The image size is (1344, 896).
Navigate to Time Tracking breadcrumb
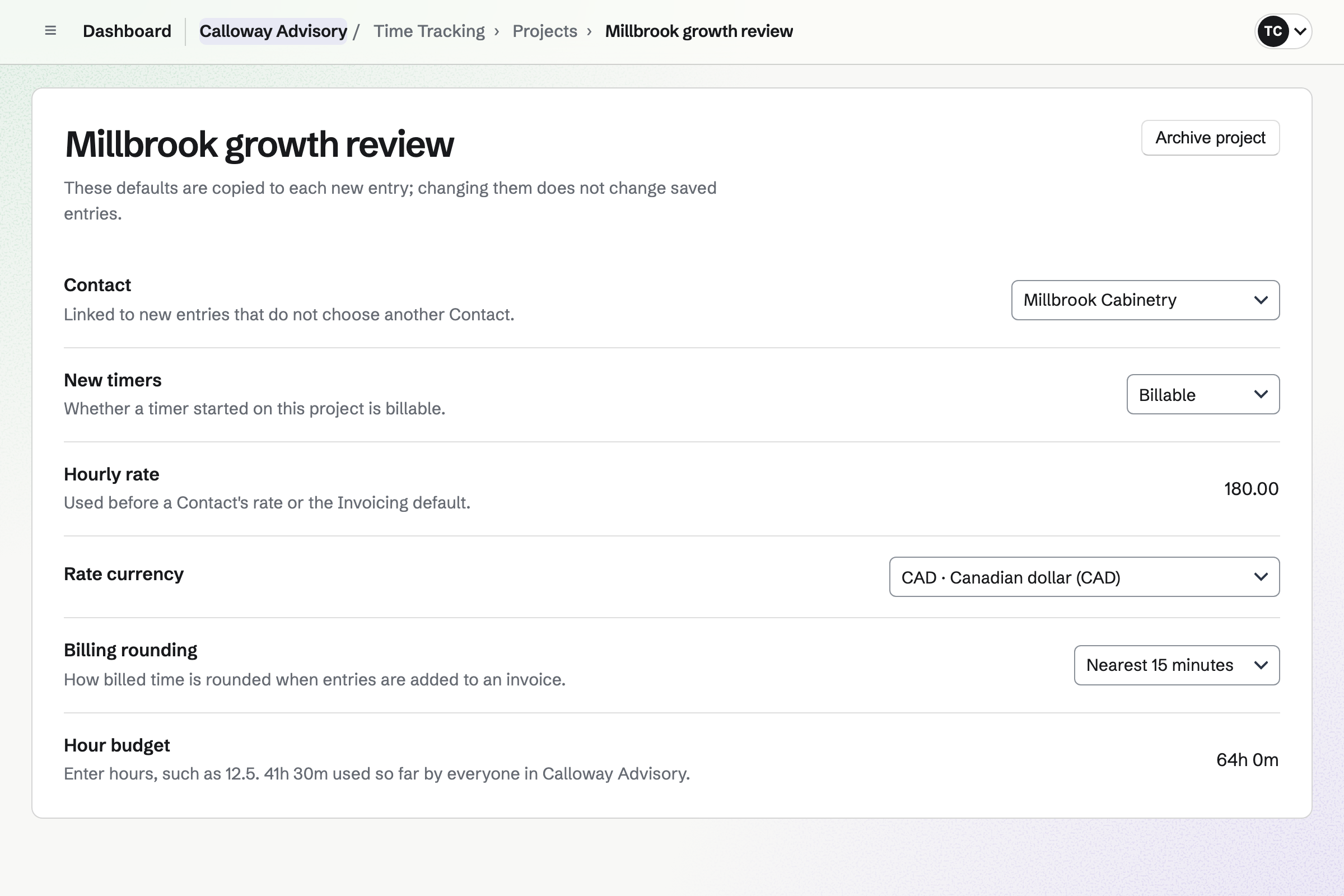click(x=429, y=31)
